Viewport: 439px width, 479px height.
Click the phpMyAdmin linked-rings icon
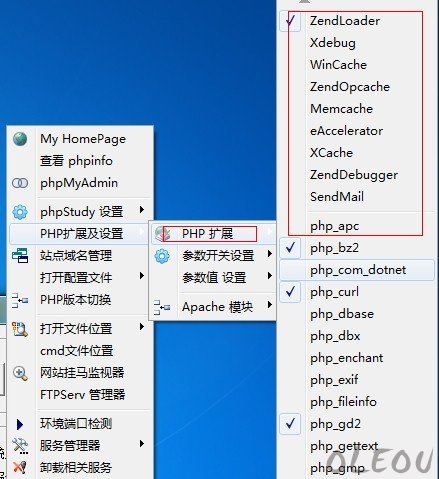pyautogui.click(x=20, y=183)
